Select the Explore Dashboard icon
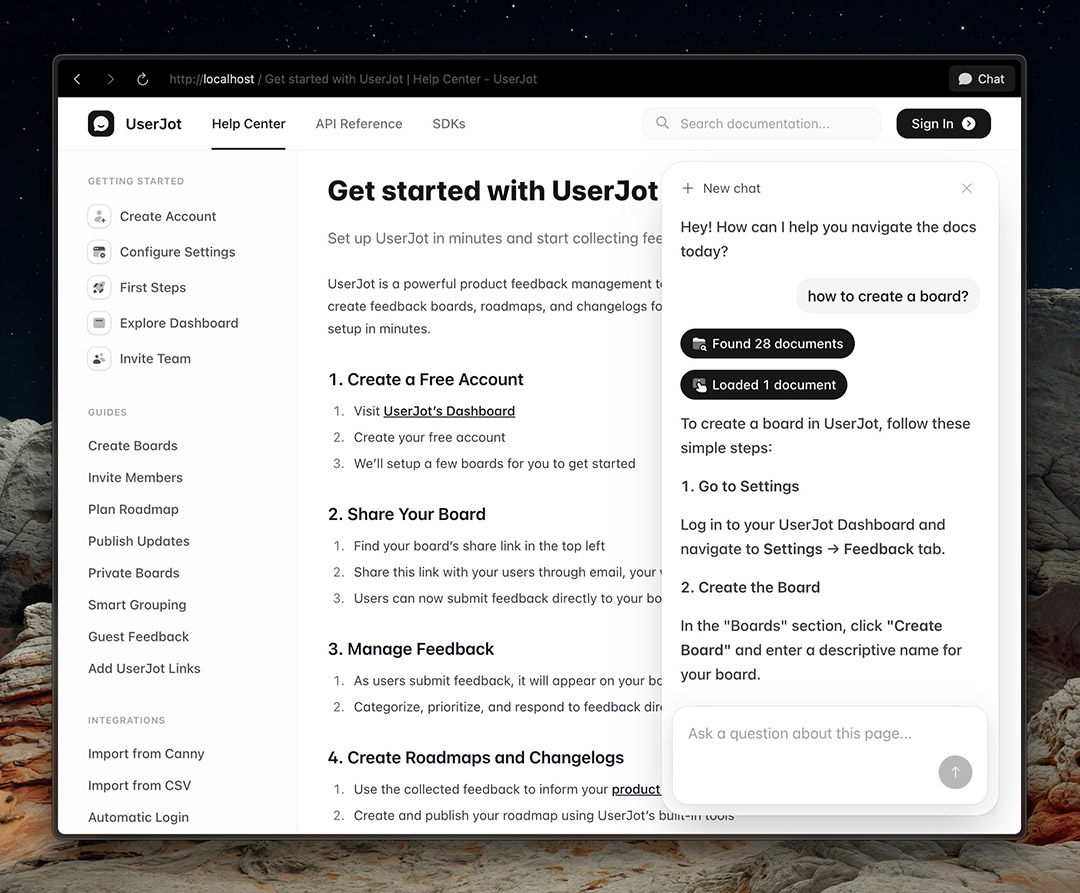 99,323
